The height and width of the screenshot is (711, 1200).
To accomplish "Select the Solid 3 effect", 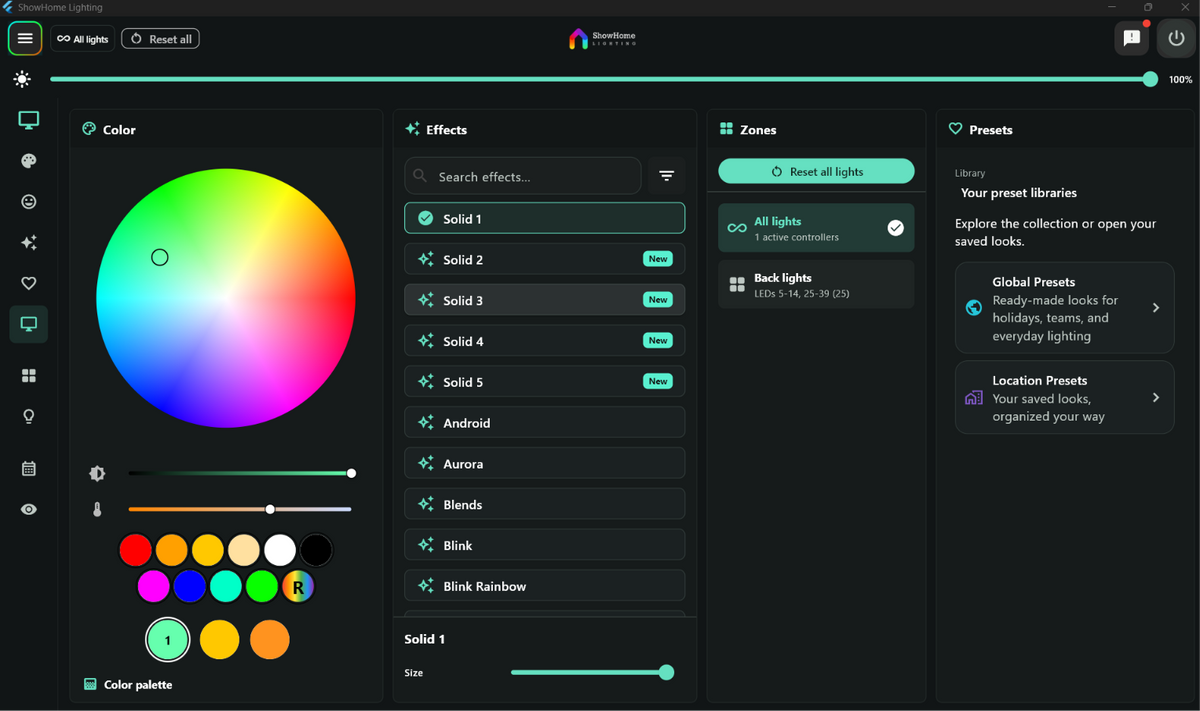I will point(545,300).
